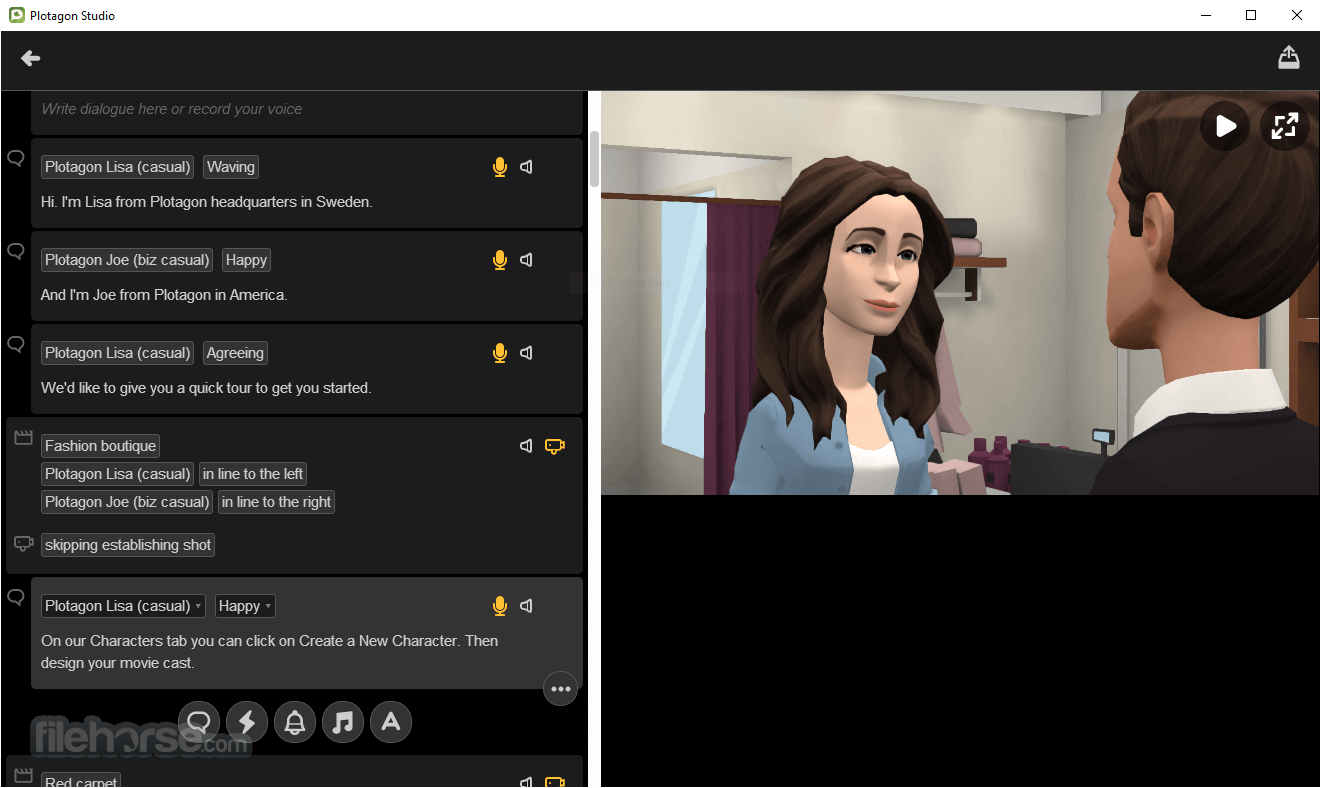This screenshot has width=1321, height=788.
Task: Click the Waving emotion tag
Action: (231, 167)
